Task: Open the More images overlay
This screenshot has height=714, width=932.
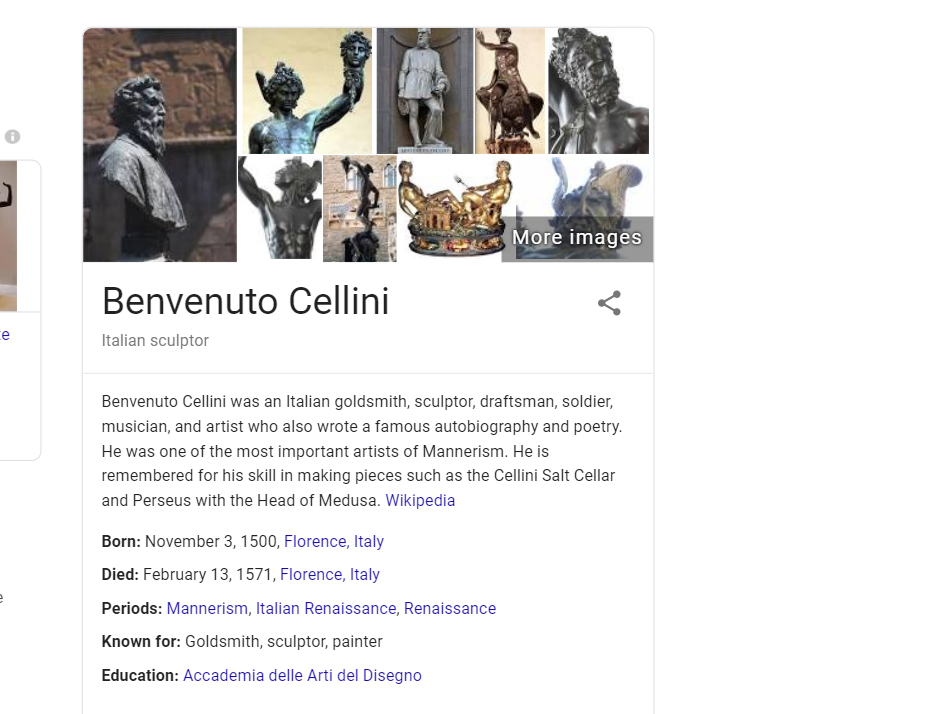Action: tap(577, 238)
